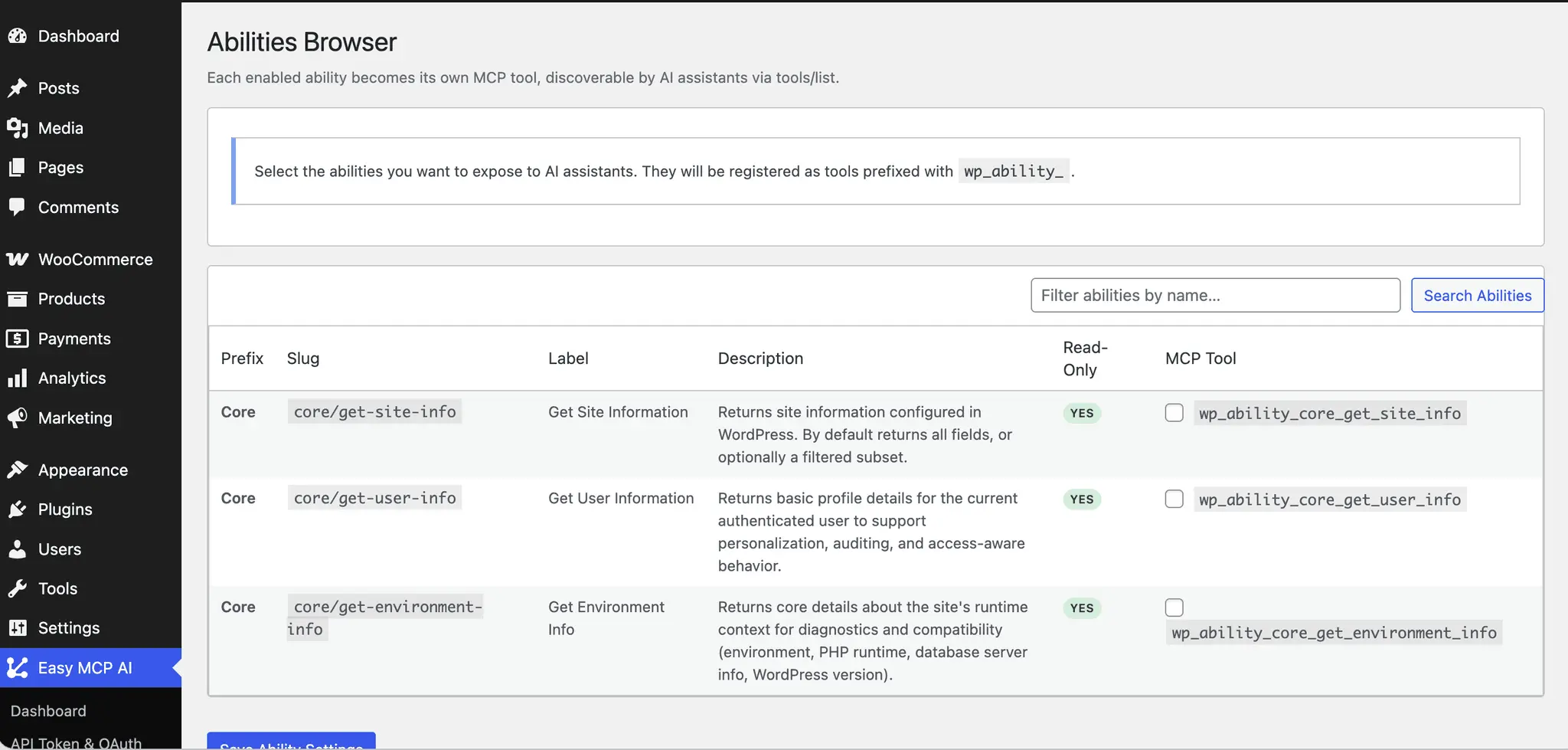Click the Label column header

click(568, 359)
